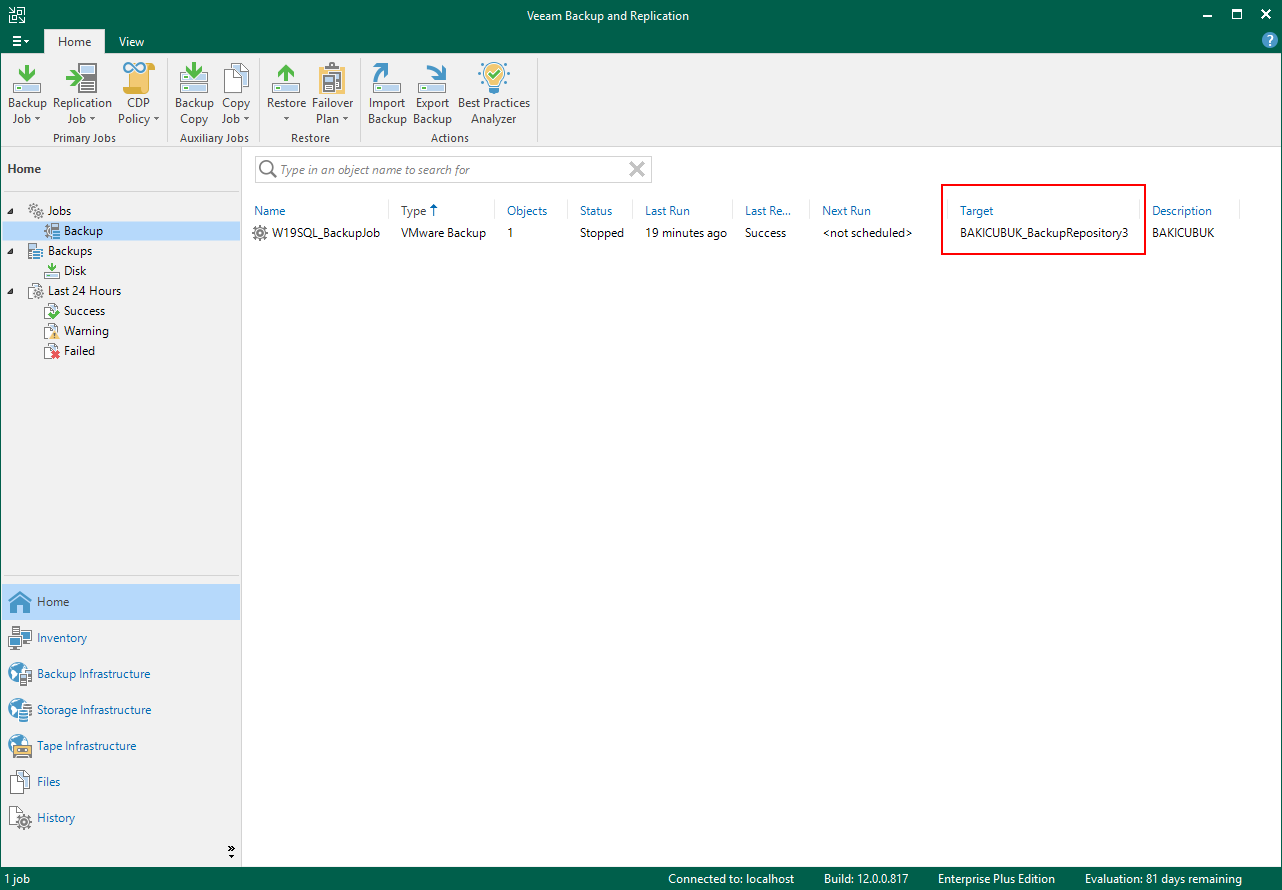
Task: Click the Backup Copy ribbon button
Action: (194, 94)
